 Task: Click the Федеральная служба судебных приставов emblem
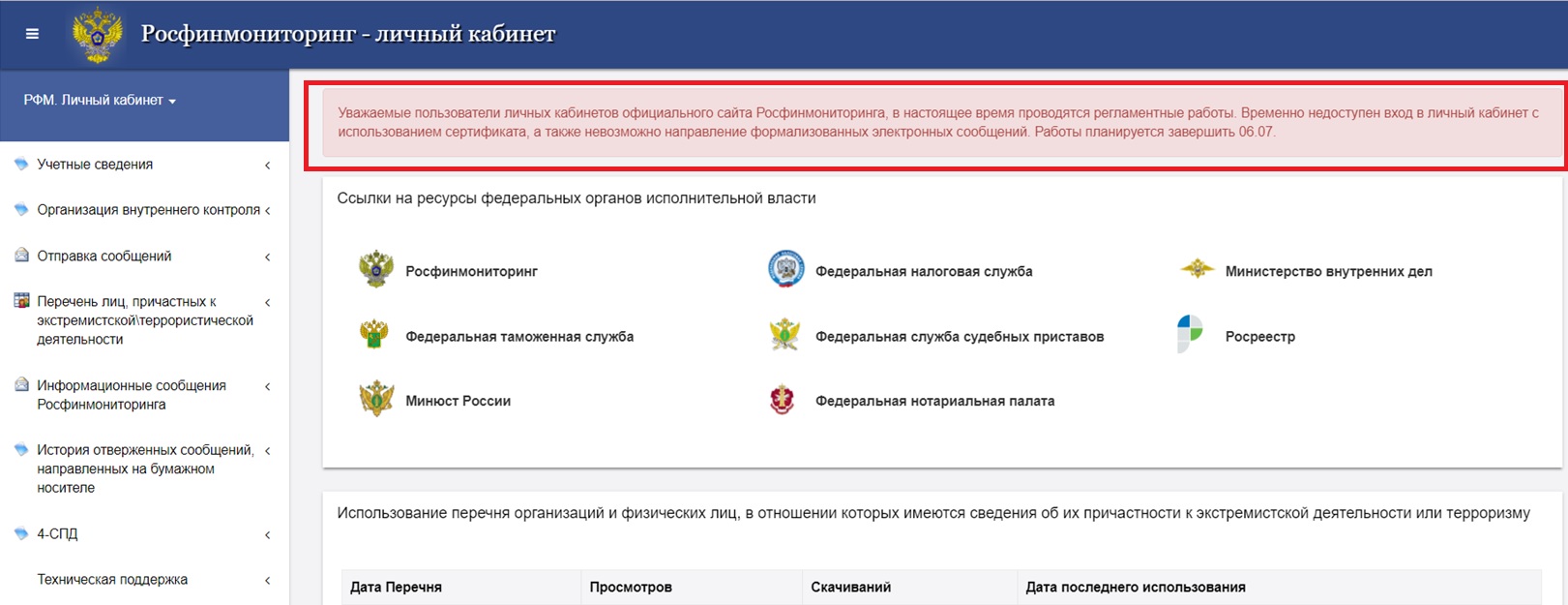tap(784, 335)
